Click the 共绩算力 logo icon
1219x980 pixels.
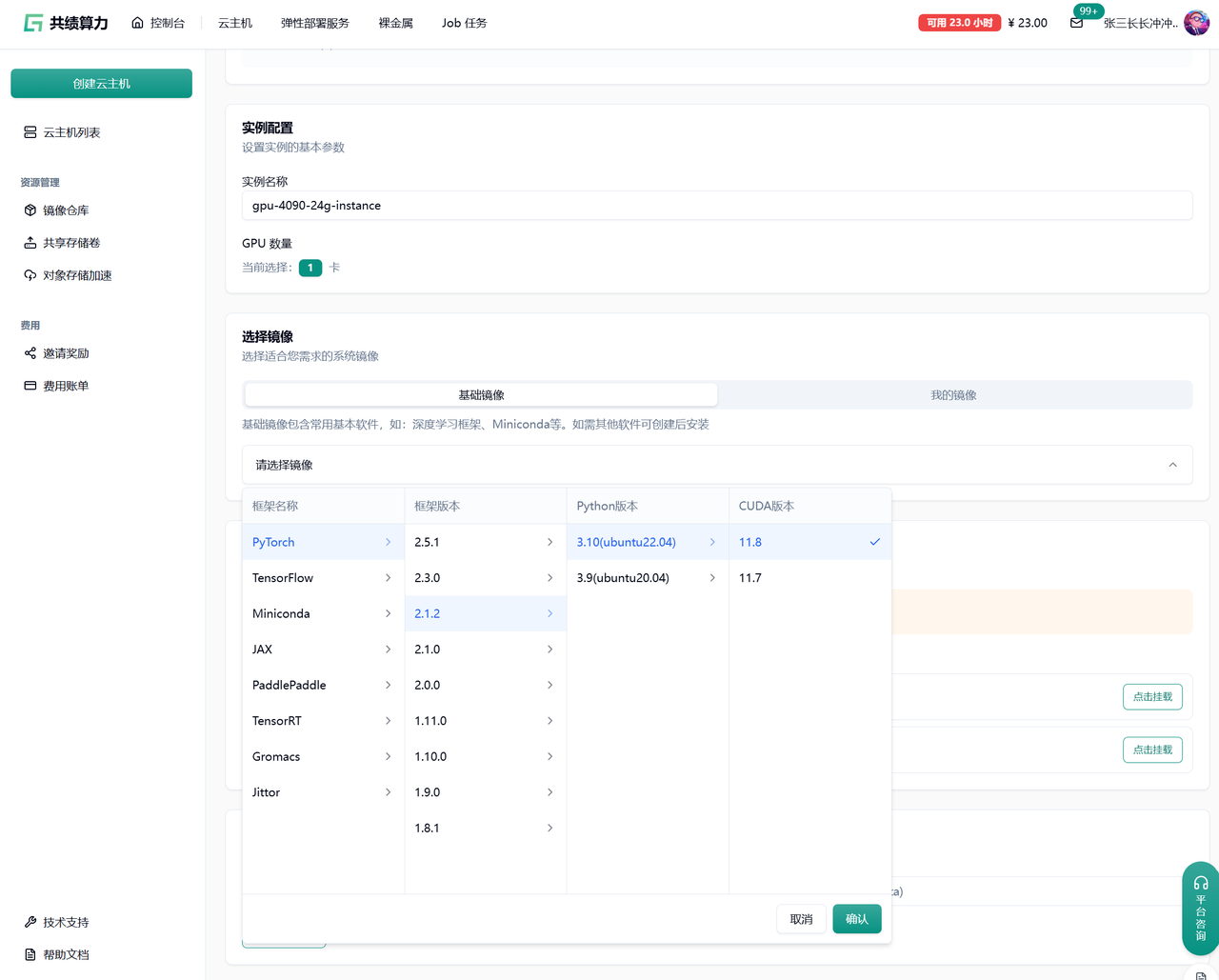click(x=33, y=23)
